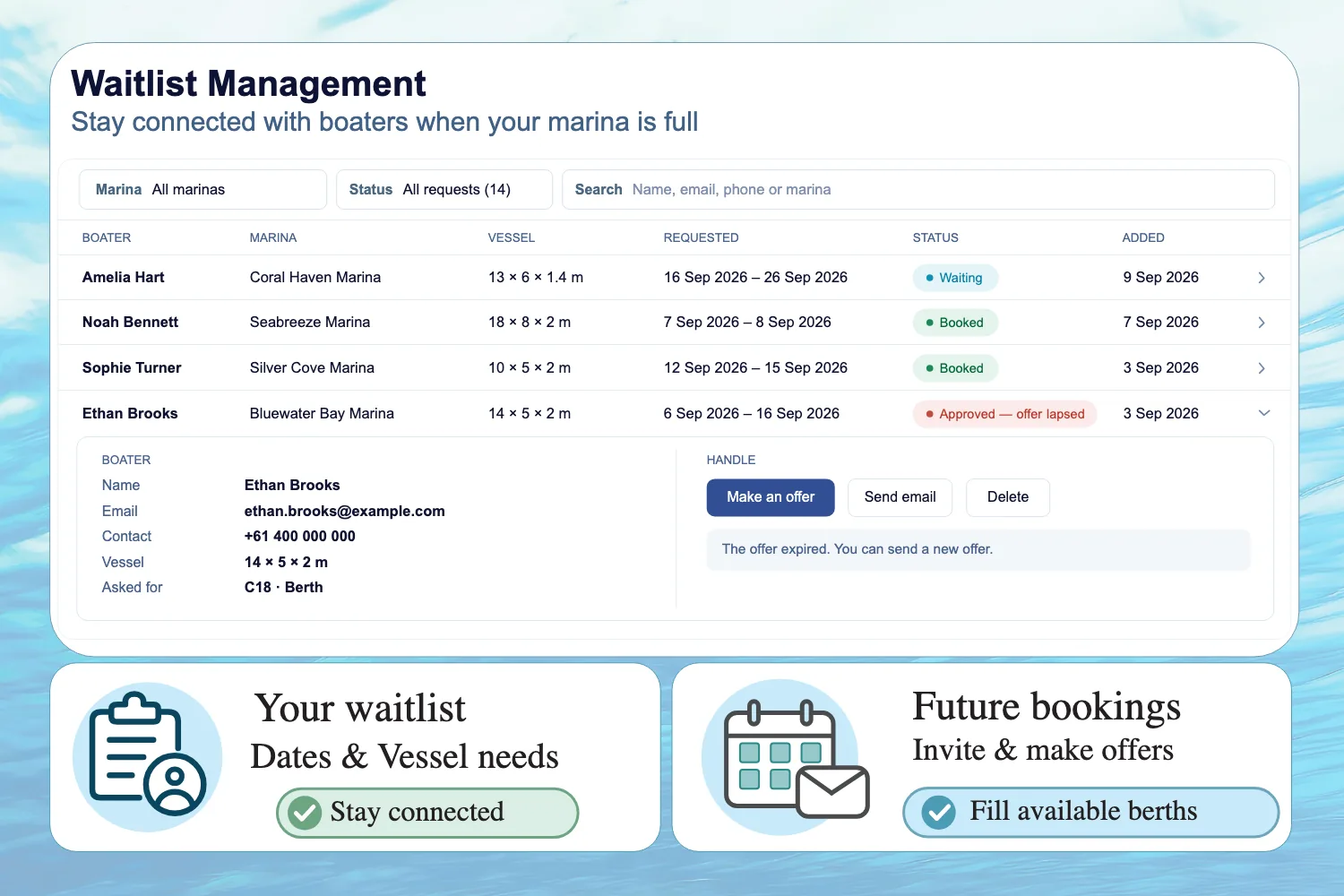Viewport: 1344px width, 896px height.
Task: Click the ethan.brooks@example.com email address
Action: tap(345, 512)
